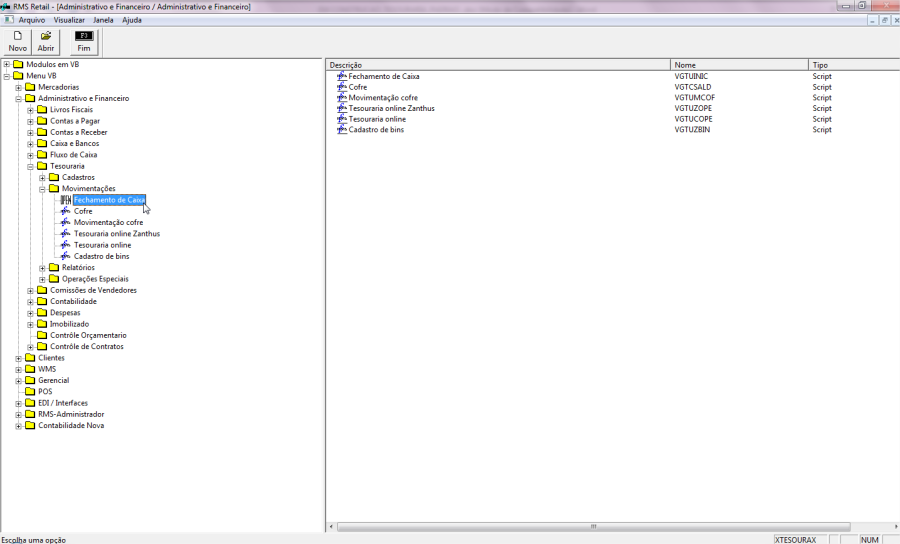The image size is (900, 544).
Task: Click the VGTUMCOF name cell
Action: [x=695, y=98]
